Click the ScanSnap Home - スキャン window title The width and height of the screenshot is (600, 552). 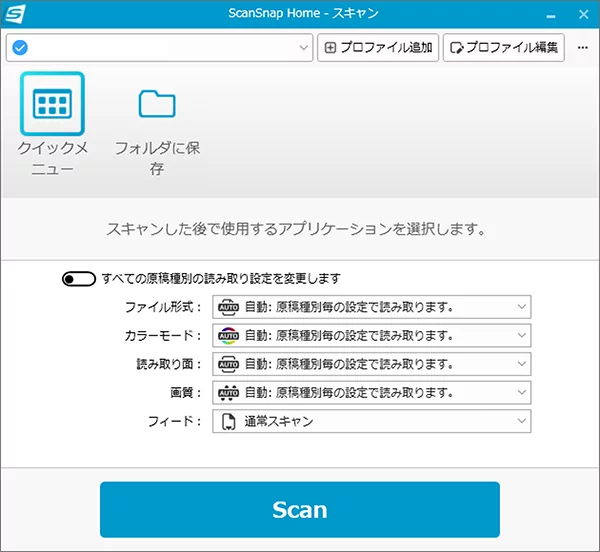point(303,13)
